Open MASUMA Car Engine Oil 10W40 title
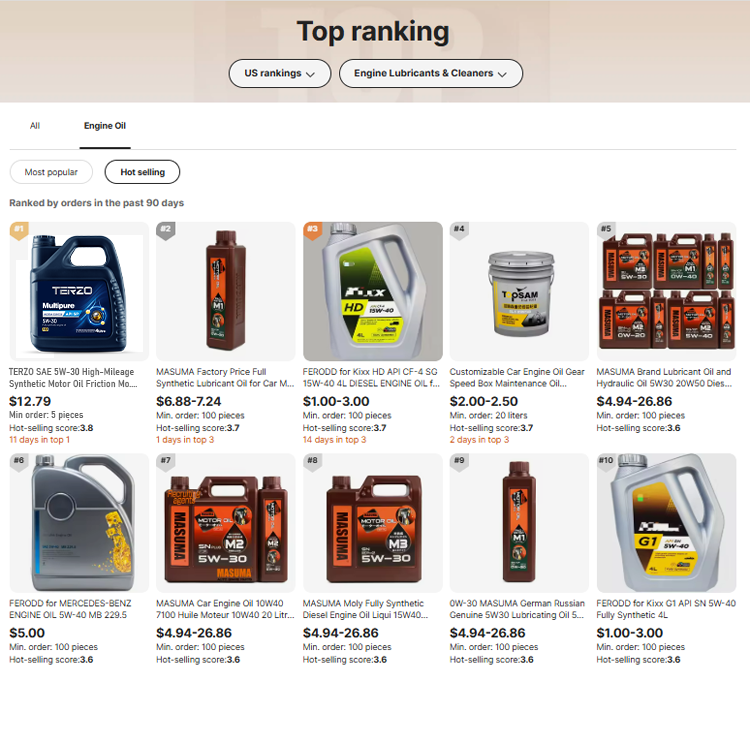The width and height of the screenshot is (750, 750). [x=225, y=609]
